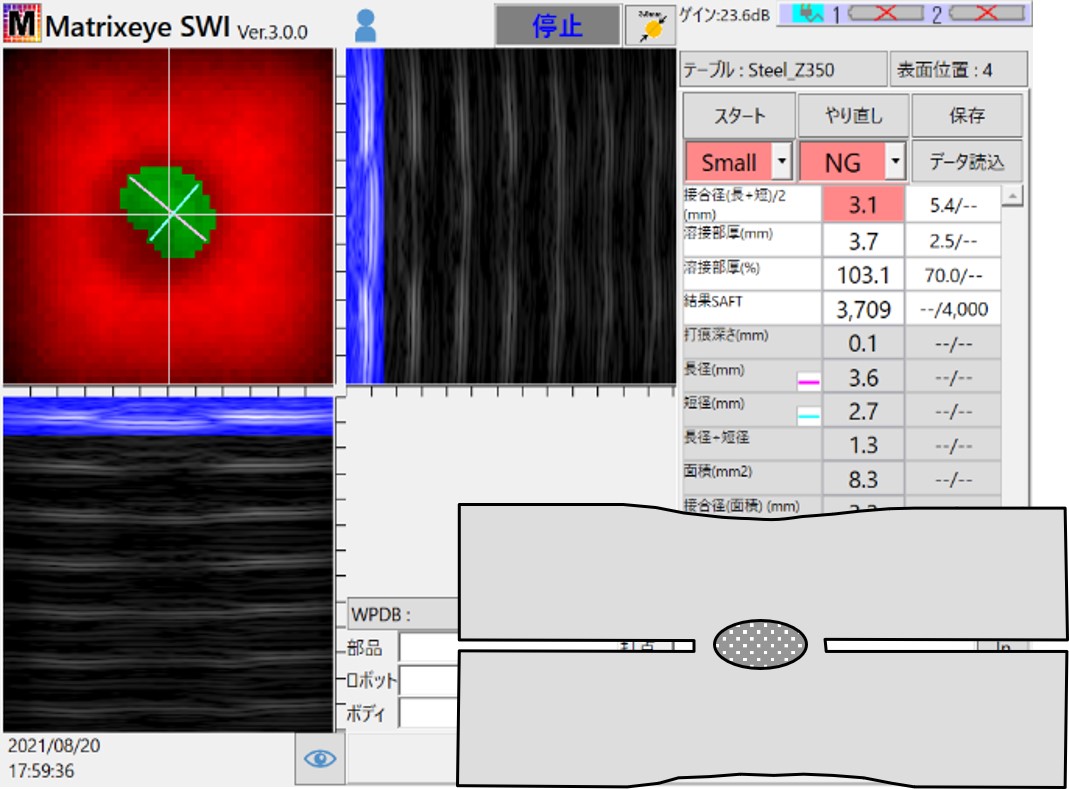This screenshot has width=1069, height=789.
Task: Click the やり直し redo button
Action: coord(853,116)
